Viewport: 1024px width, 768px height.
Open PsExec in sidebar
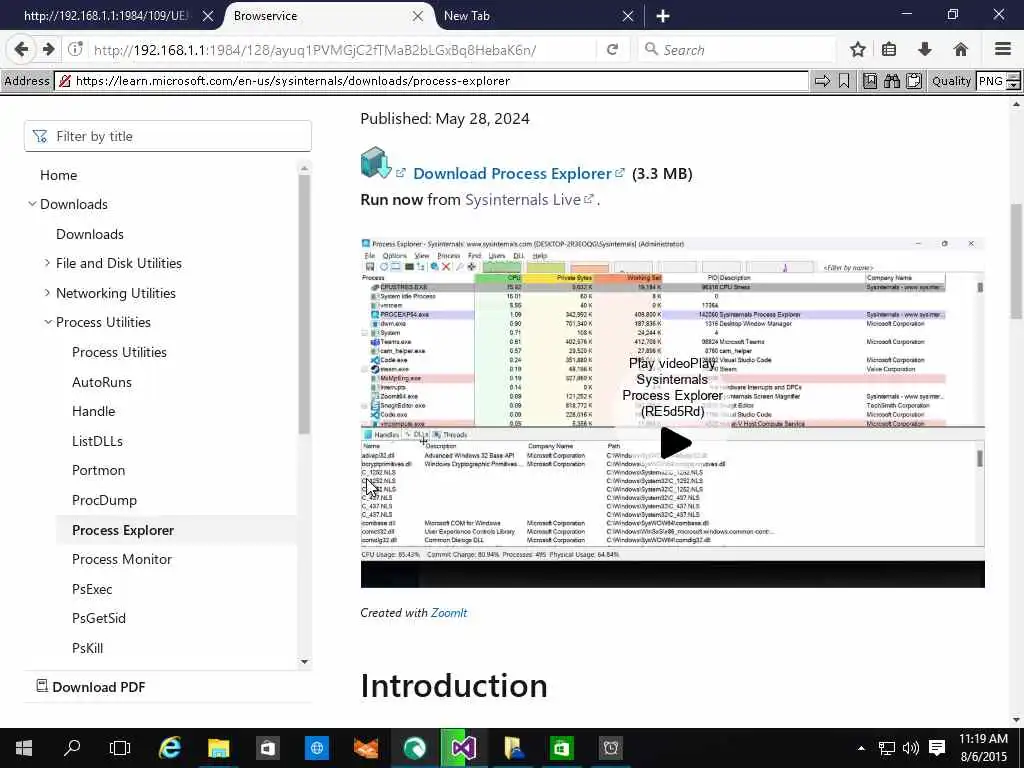(x=92, y=589)
